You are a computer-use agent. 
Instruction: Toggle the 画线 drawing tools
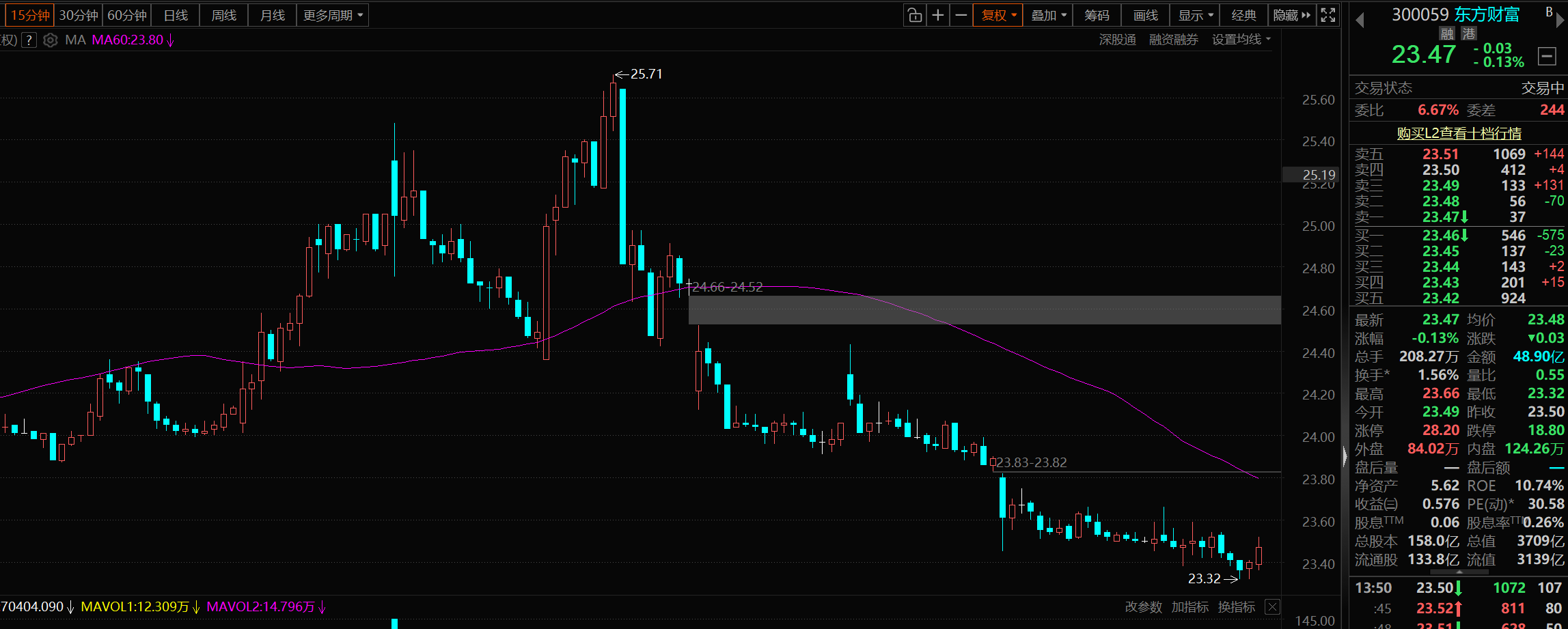pos(1146,15)
